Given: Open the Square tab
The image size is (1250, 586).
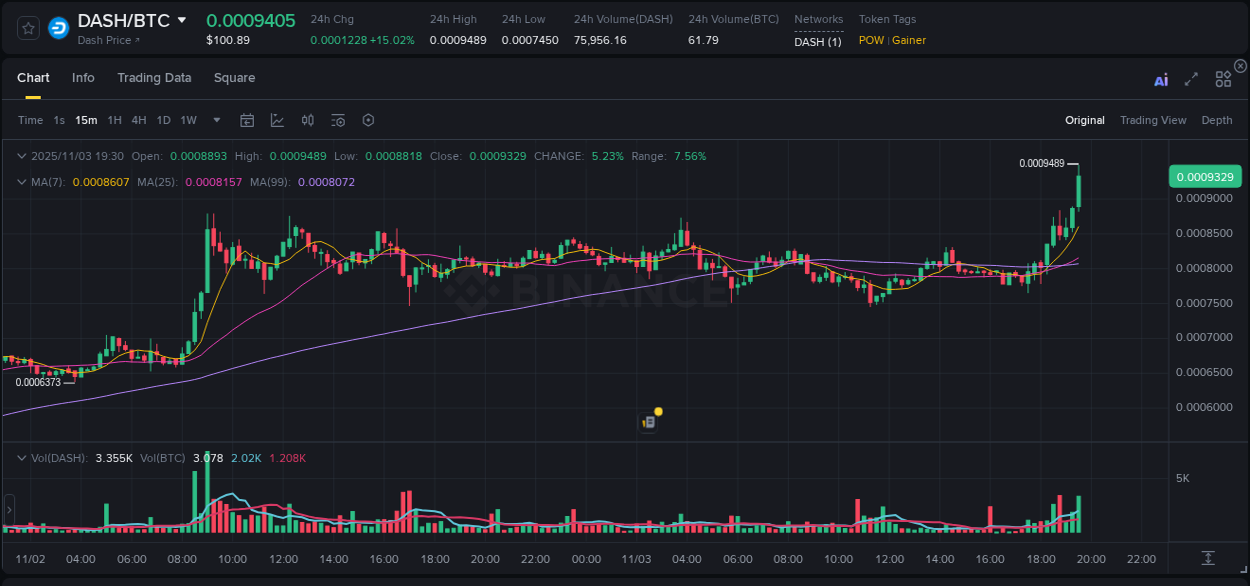Looking at the screenshot, I should [234, 78].
